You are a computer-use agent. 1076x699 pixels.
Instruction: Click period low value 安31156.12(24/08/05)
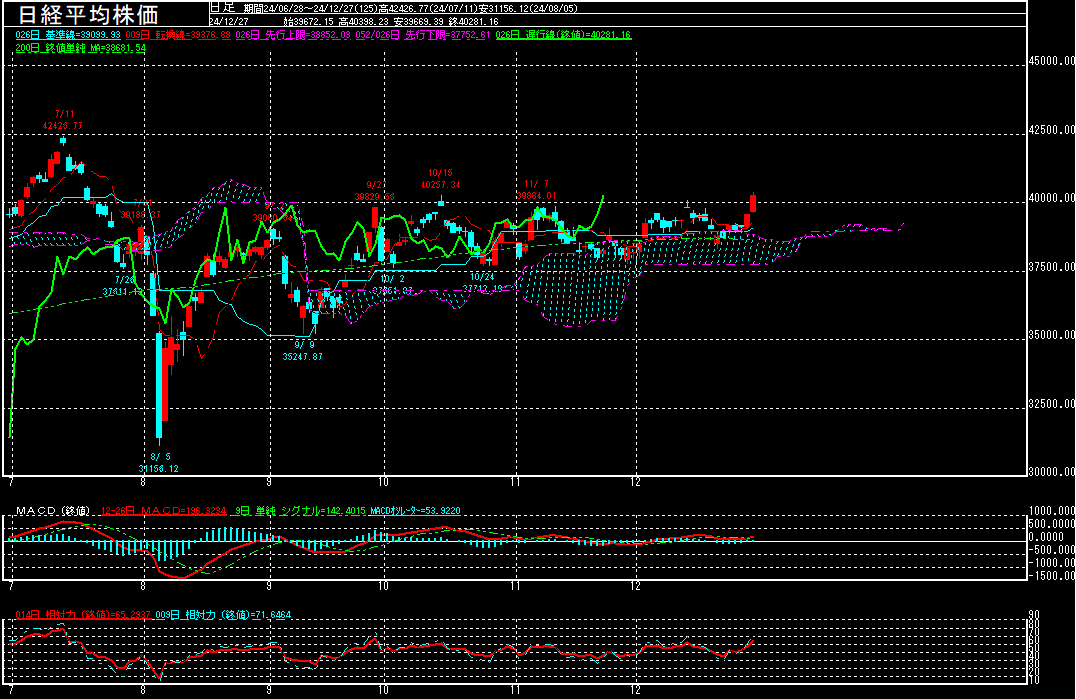pos(528,8)
